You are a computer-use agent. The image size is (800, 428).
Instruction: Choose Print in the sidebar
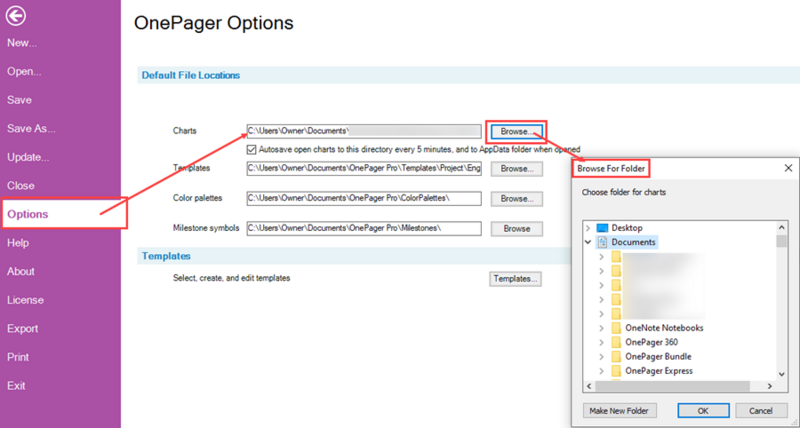point(18,357)
